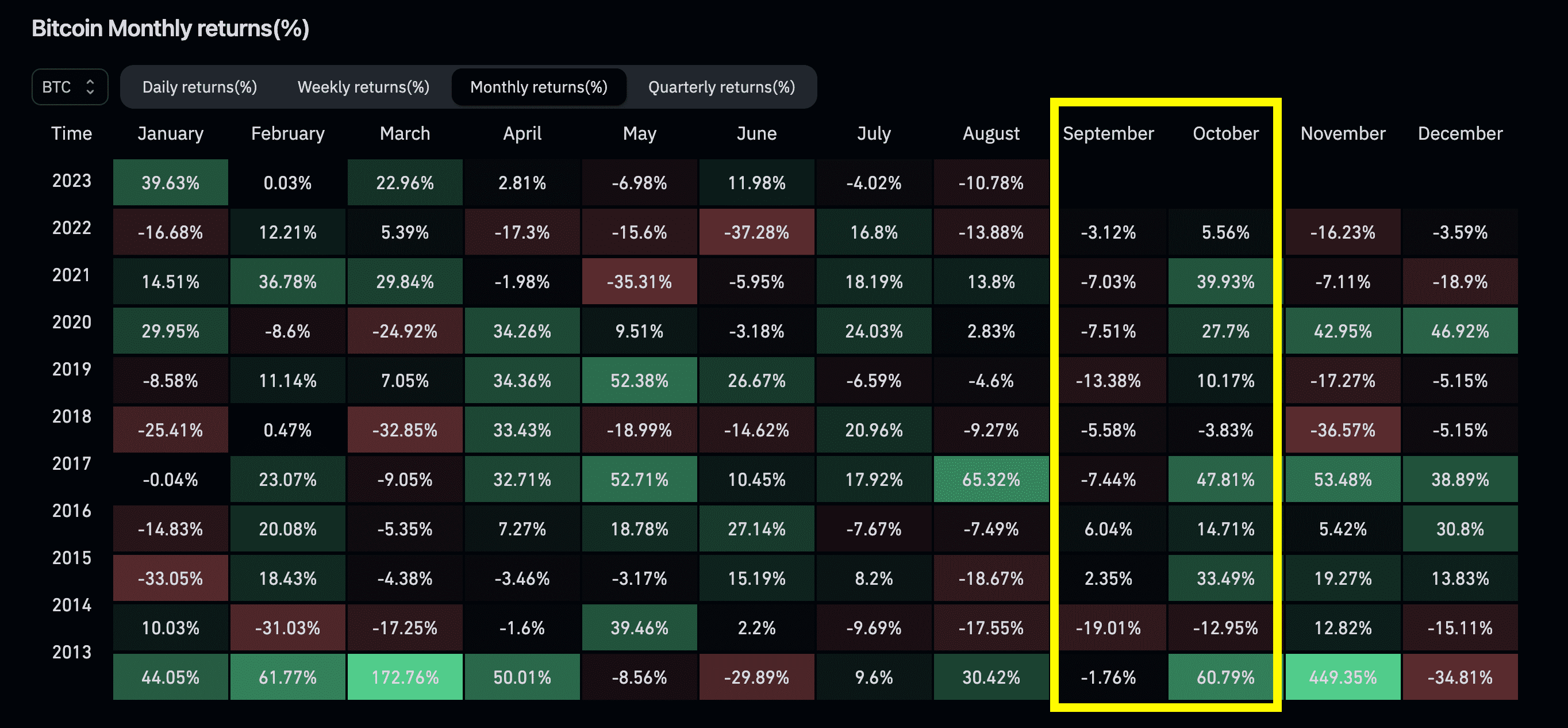
Task: Click the -33.05% January 2015 cell
Action: click(171, 578)
